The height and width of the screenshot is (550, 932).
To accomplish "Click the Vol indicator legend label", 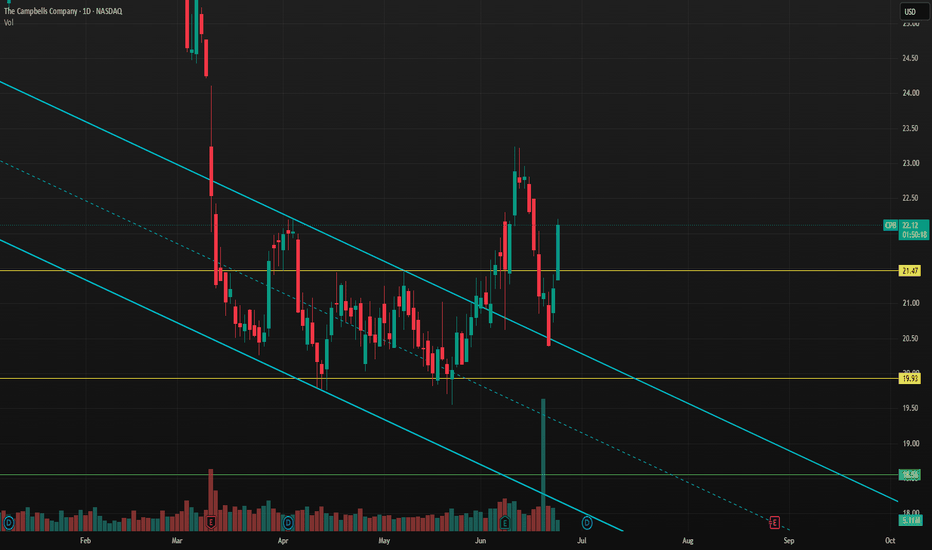I will point(8,23).
